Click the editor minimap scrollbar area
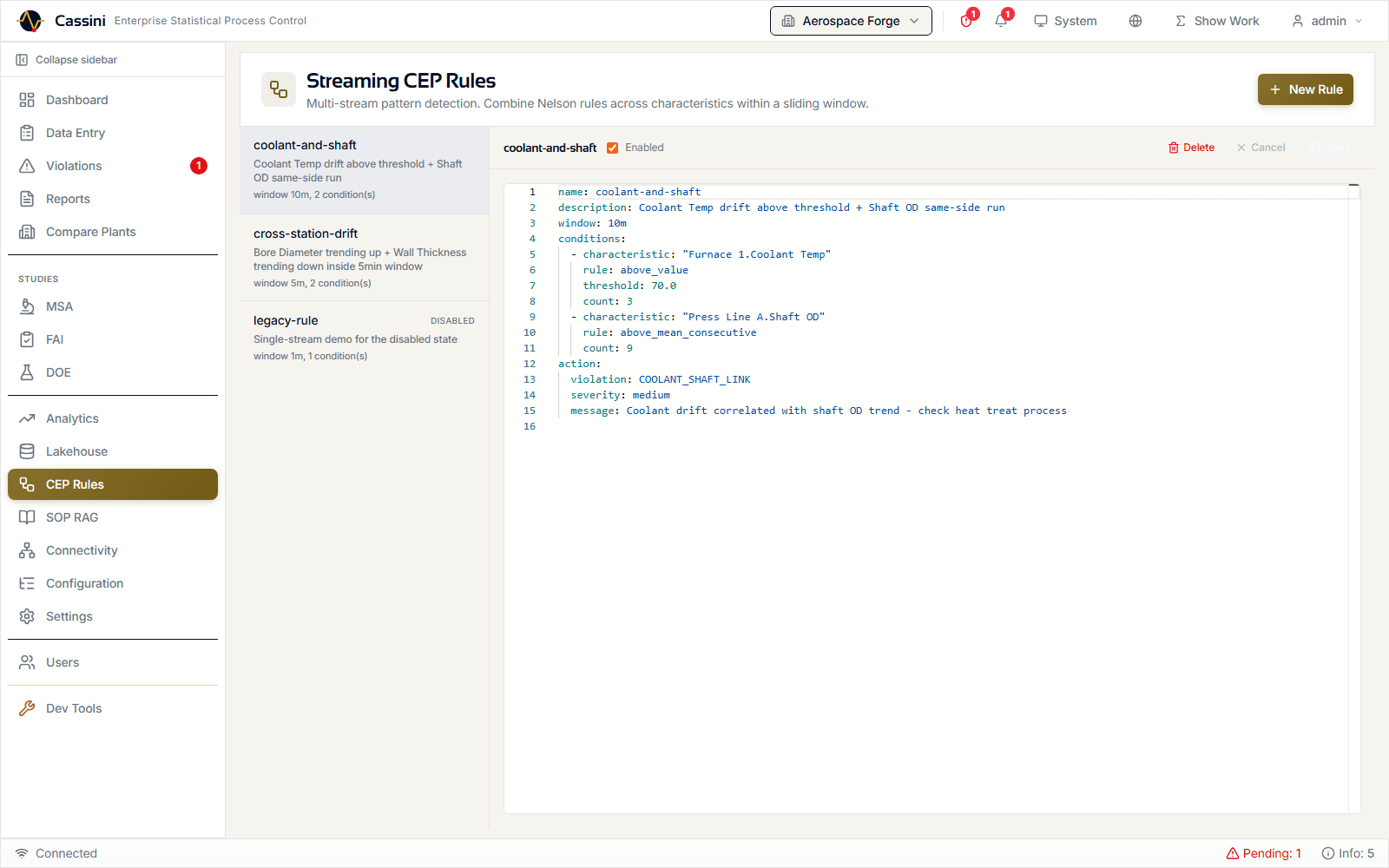This screenshot has width=1389, height=868. (x=1354, y=499)
